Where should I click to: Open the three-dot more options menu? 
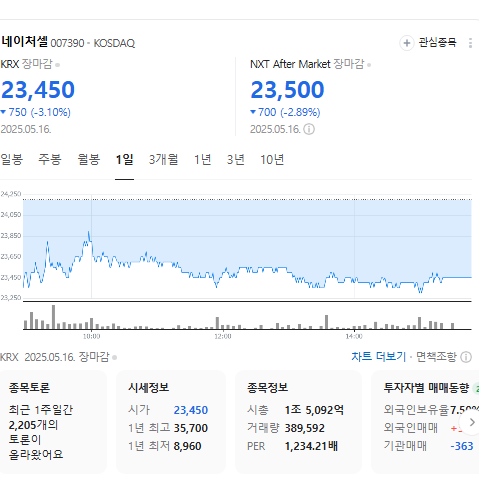pyautogui.click(x=470, y=43)
